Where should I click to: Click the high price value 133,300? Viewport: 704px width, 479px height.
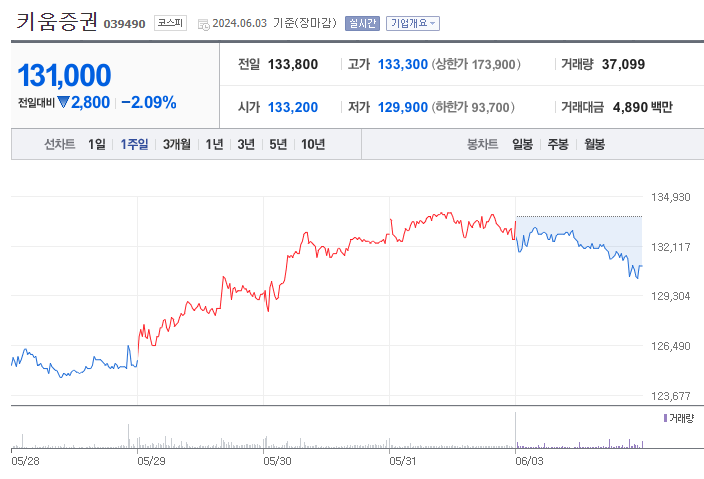tap(403, 64)
